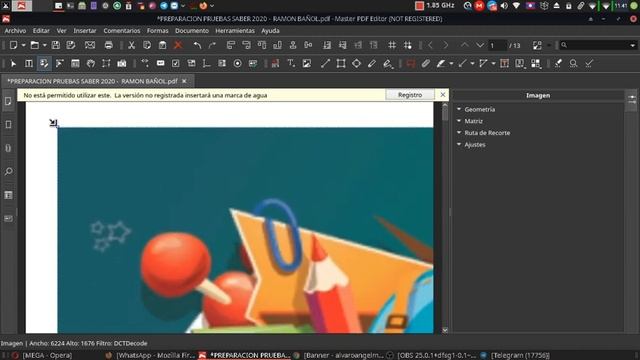This screenshot has width=640, height=360.
Task: Click the New document icon
Action: [13, 45]
